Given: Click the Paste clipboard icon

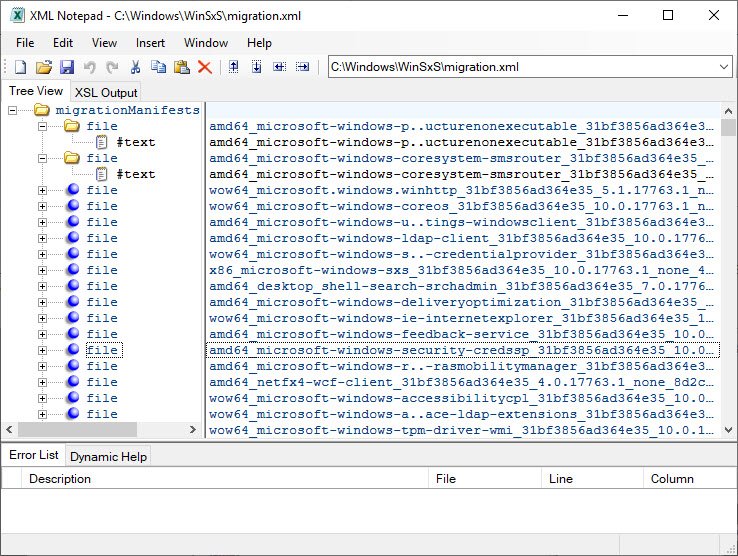Looking at the screenshot, I should (x=181, y=67).
